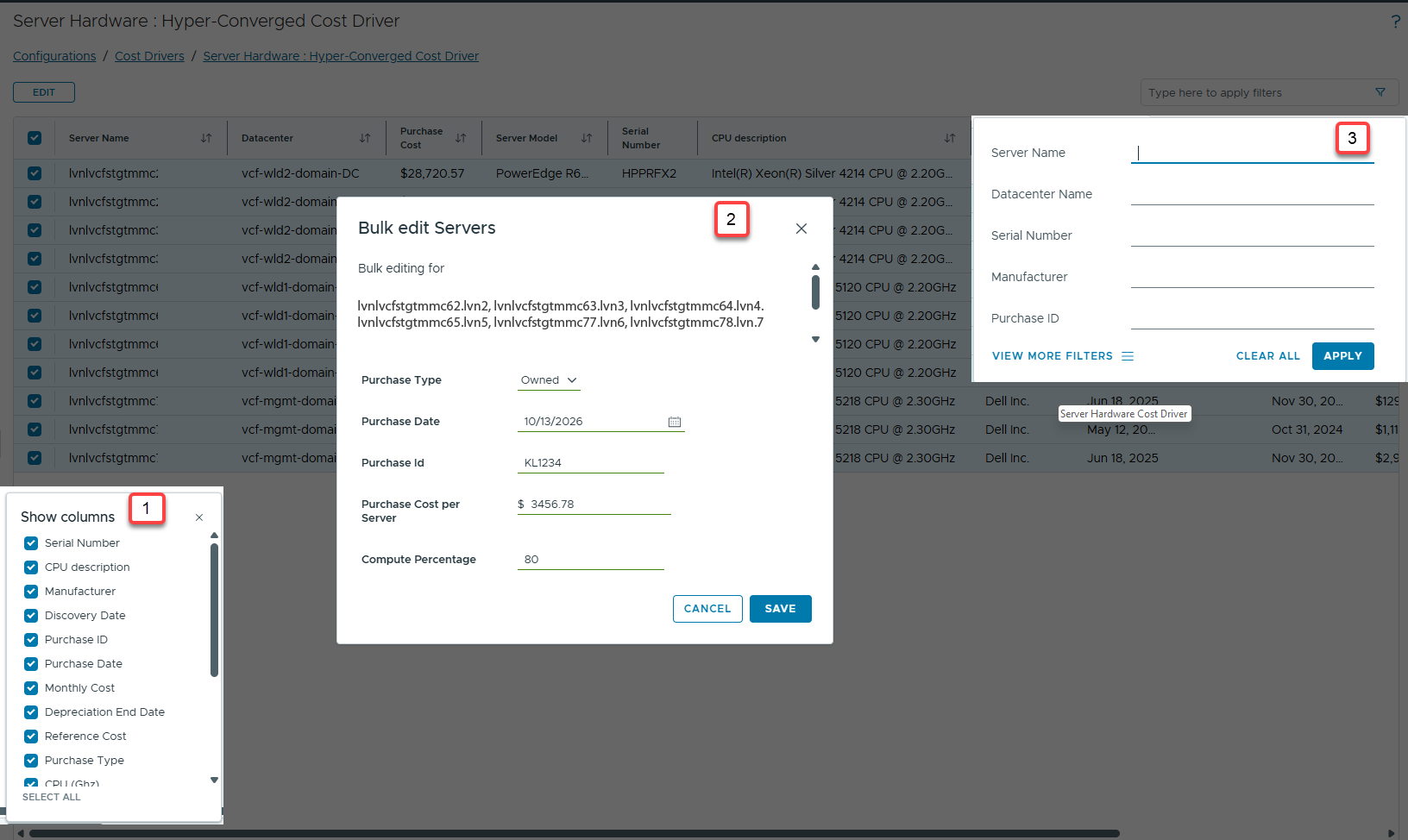Viewport: 1408px width, 840px height.
Task: Open Configurations breadcrumb link
Action: coord(54,56)
